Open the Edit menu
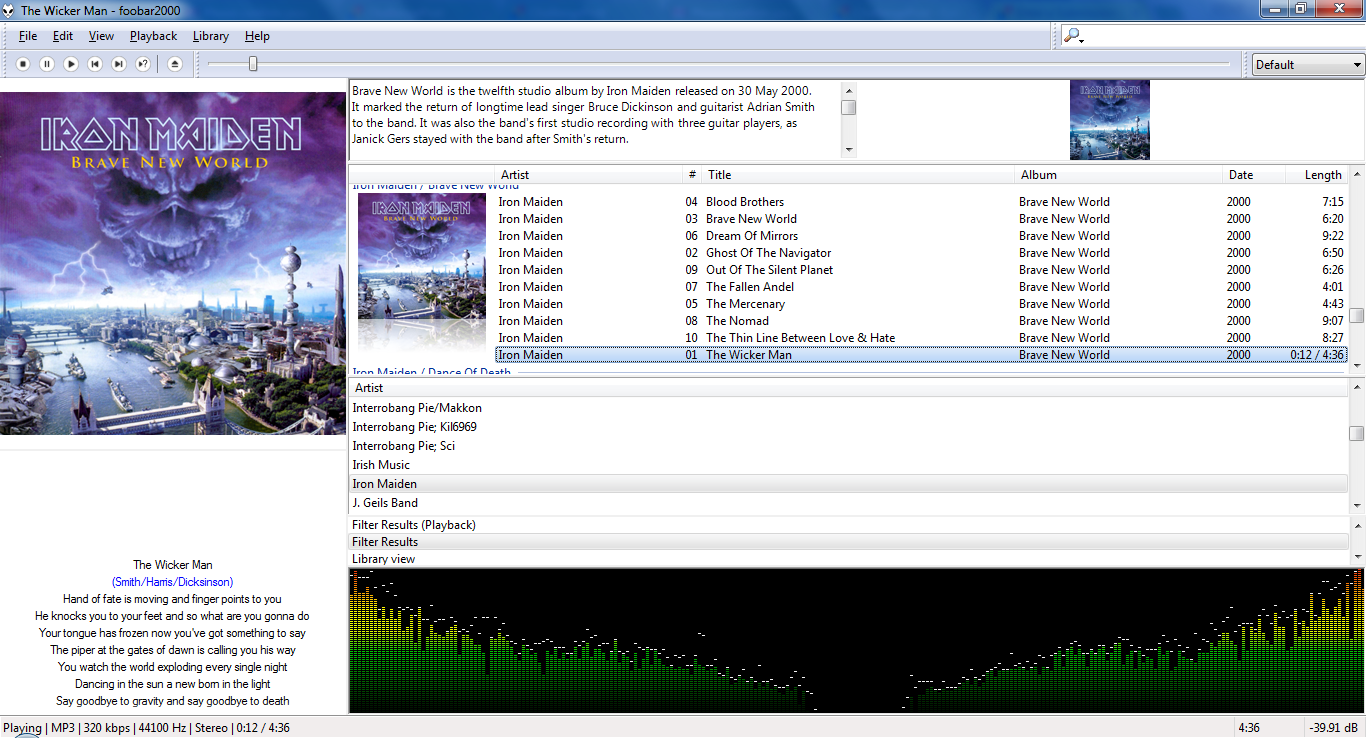1366x738 pixels. point(63,36)
